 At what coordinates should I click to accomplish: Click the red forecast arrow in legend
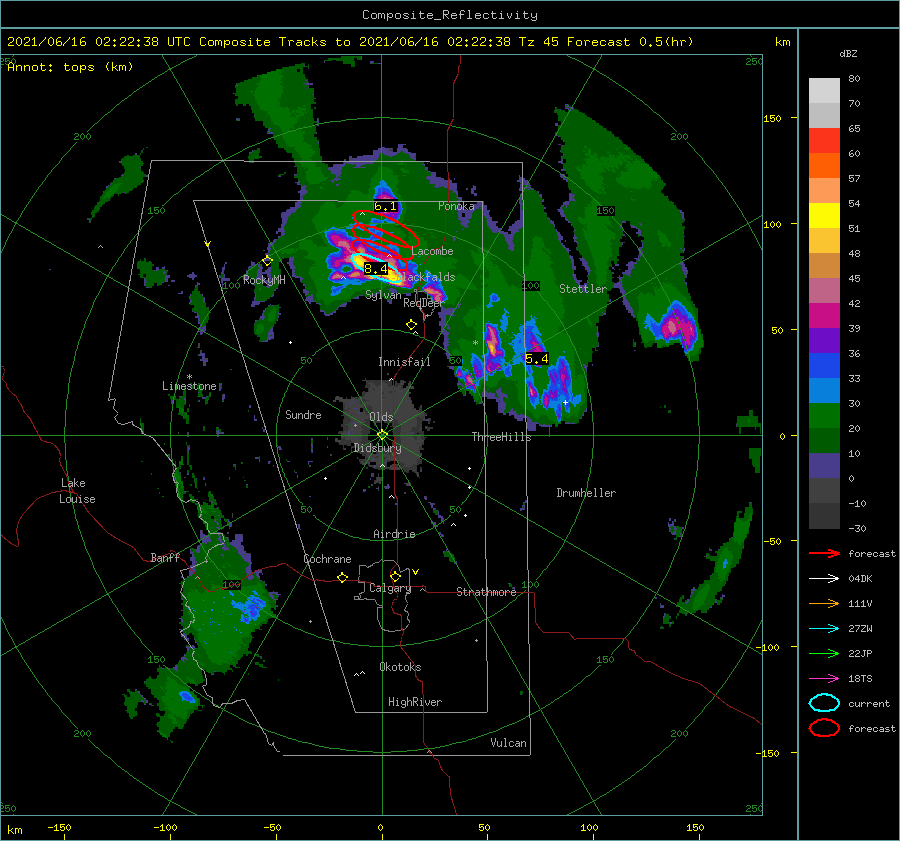(x=824, y=553)
